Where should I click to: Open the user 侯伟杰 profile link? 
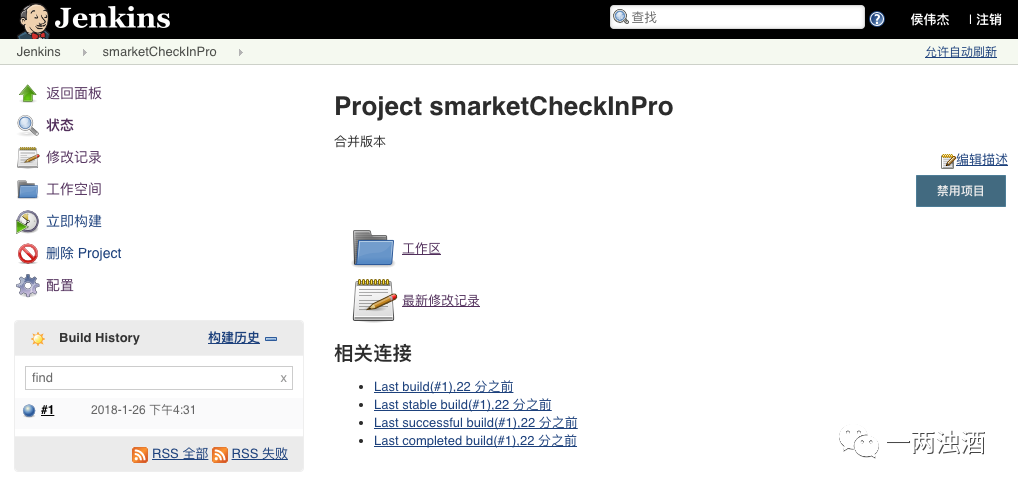pos(930,19)
